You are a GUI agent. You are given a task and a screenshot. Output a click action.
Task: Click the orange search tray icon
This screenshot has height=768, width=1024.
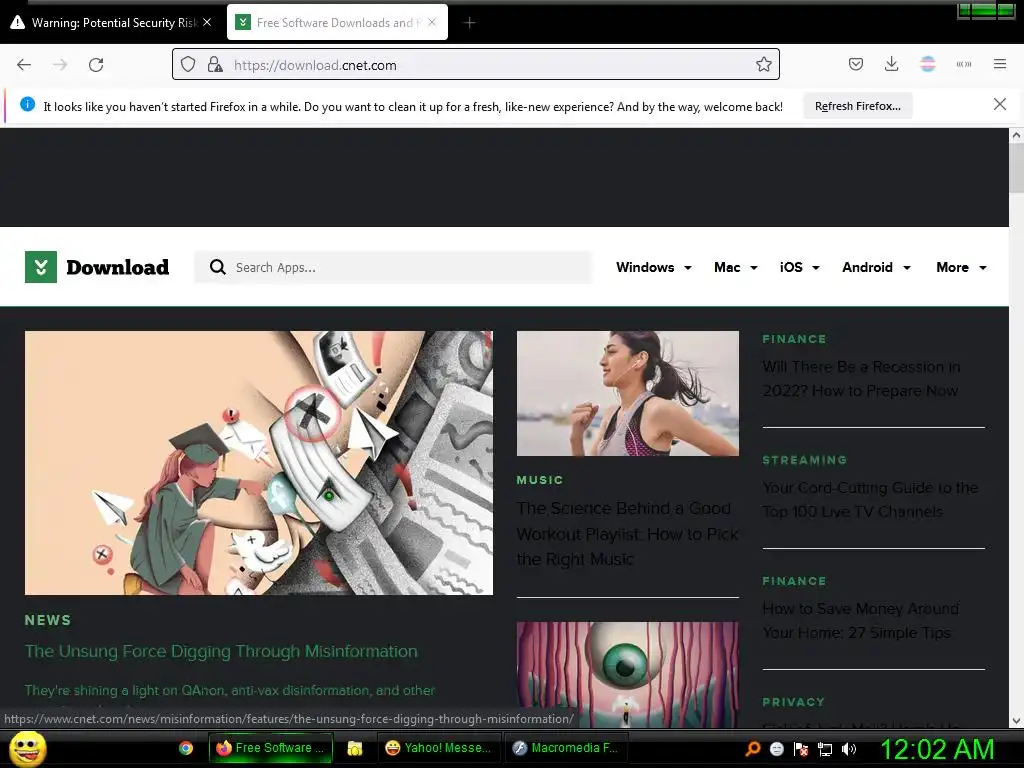click(753, 748)
